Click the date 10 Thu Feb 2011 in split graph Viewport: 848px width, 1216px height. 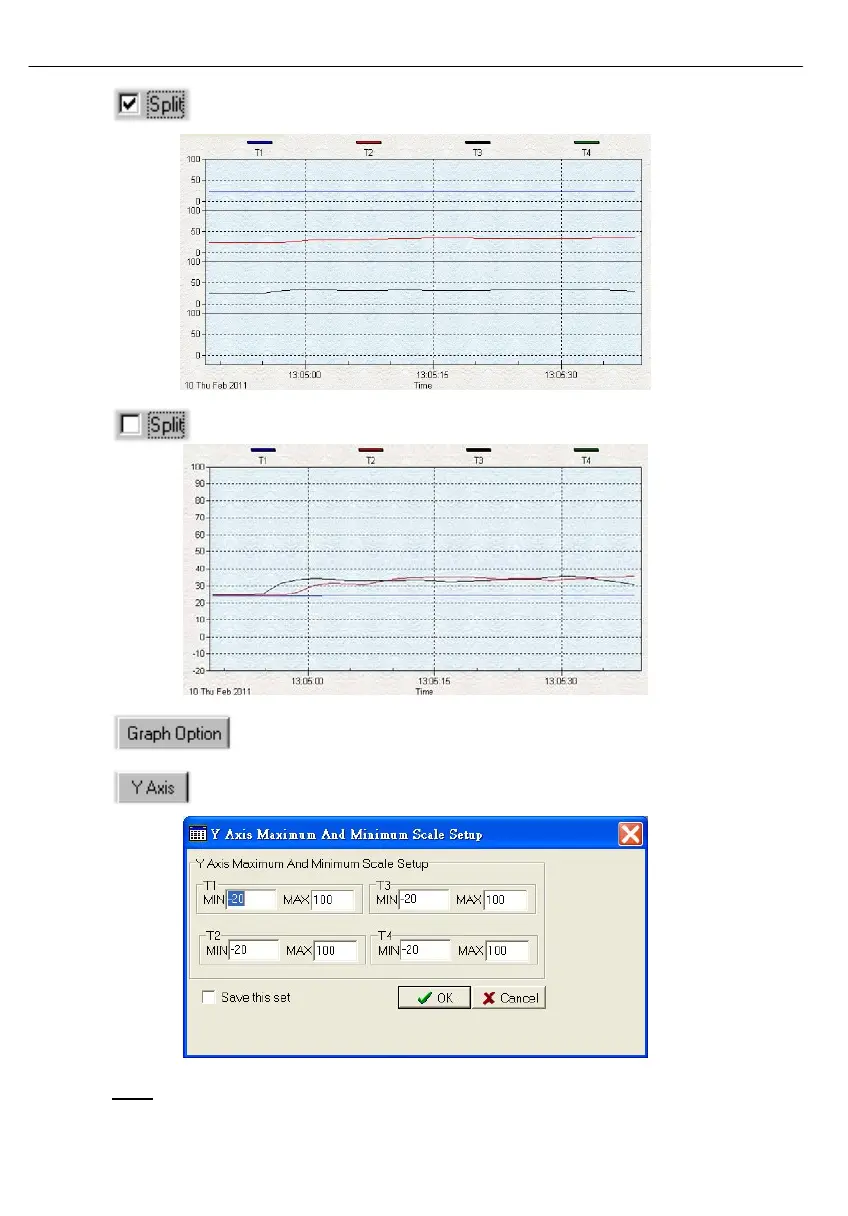click(x=217, y=384)
